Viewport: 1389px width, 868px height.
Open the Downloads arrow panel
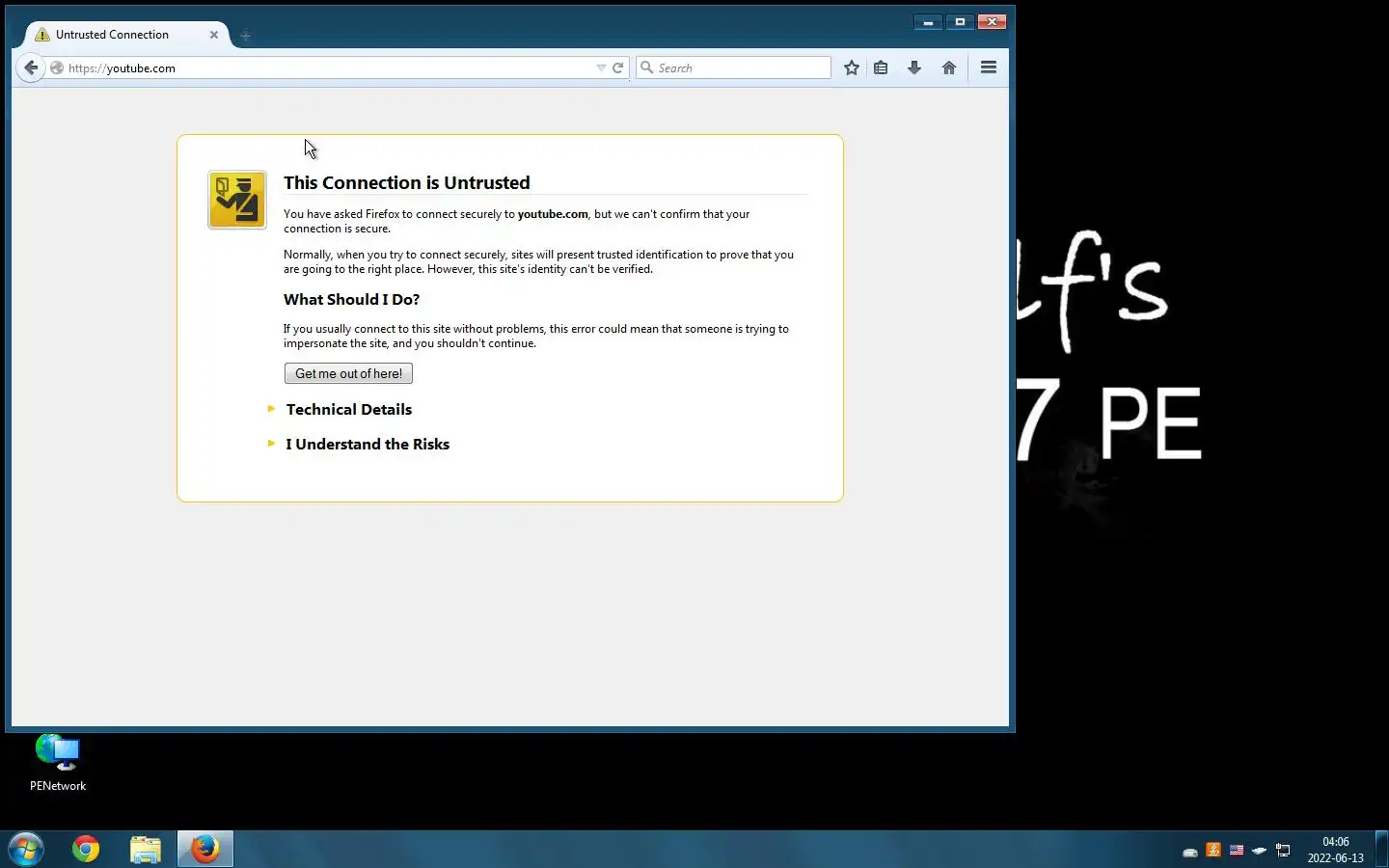coord(914,68)
